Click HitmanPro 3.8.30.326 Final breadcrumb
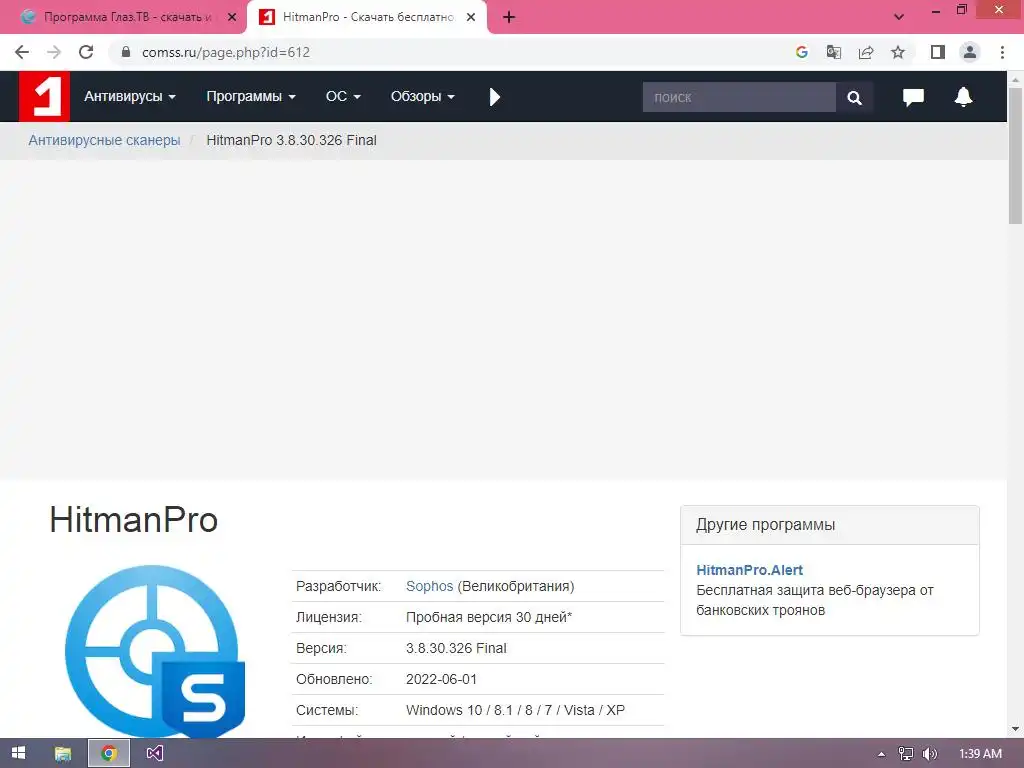Image resolution: width=1024 pixels, height=768 pixels. pos(291,140)
